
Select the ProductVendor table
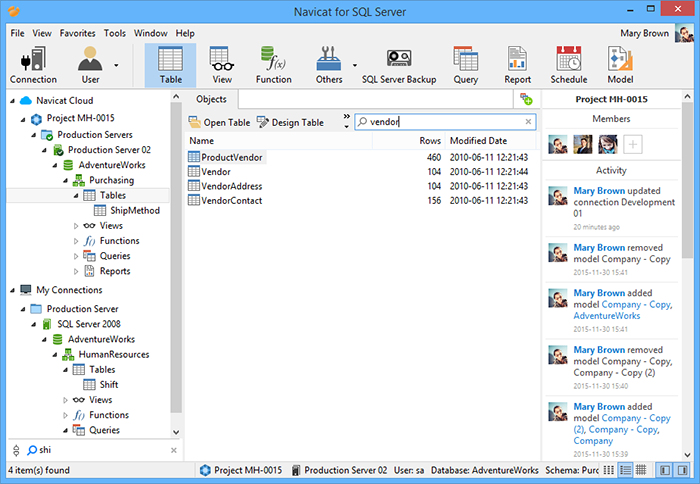[x=226, y=157]
